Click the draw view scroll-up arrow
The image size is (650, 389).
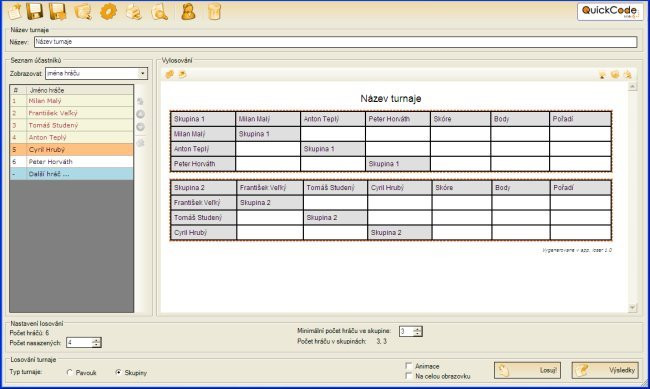click(633, 87)
